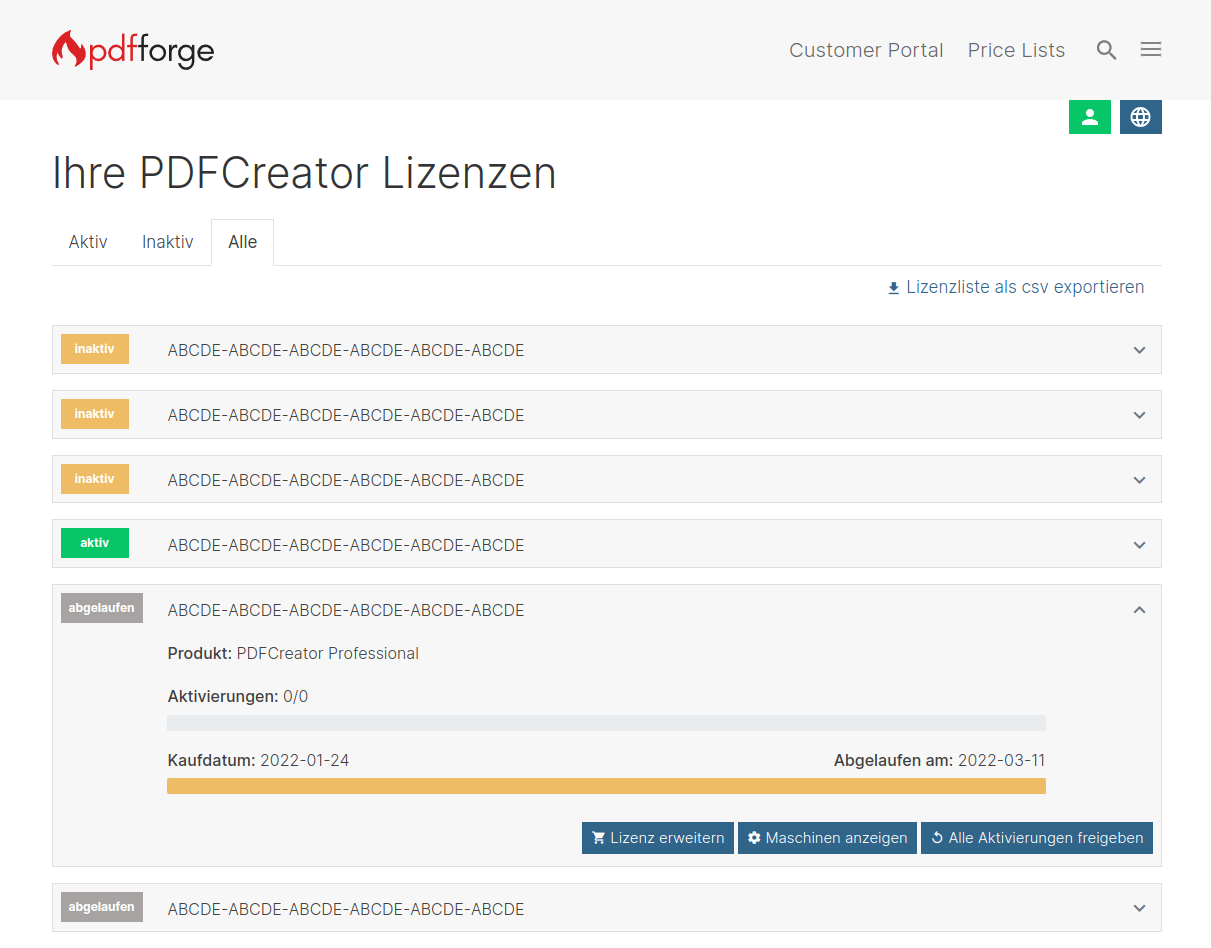Viewport: 1211px width, 948px height.
Task: Click the Aktivierungen: 0/0 text
Action: pyautogui.click(x=238, y=696)
